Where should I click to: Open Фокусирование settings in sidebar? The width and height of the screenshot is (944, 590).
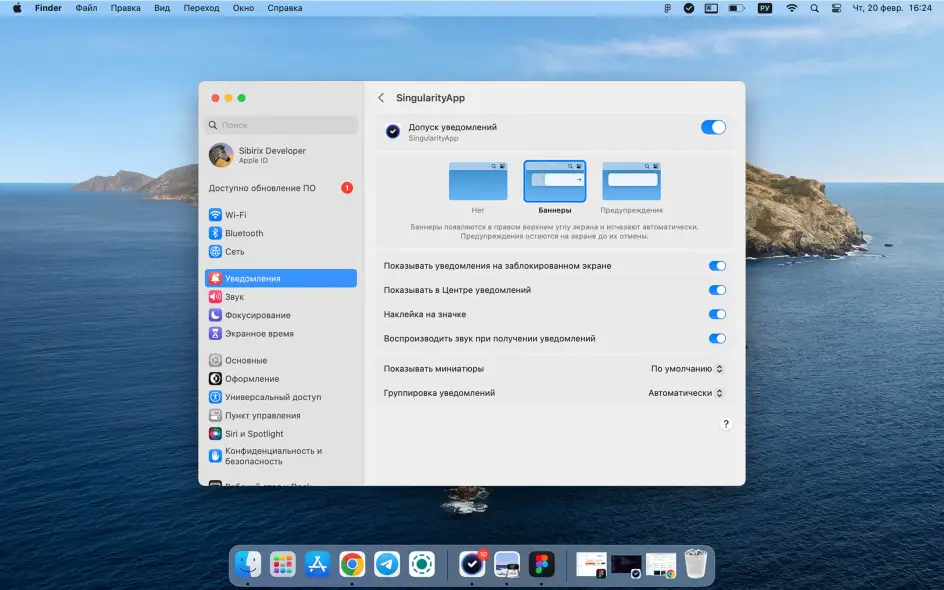[x=257, y=315]
